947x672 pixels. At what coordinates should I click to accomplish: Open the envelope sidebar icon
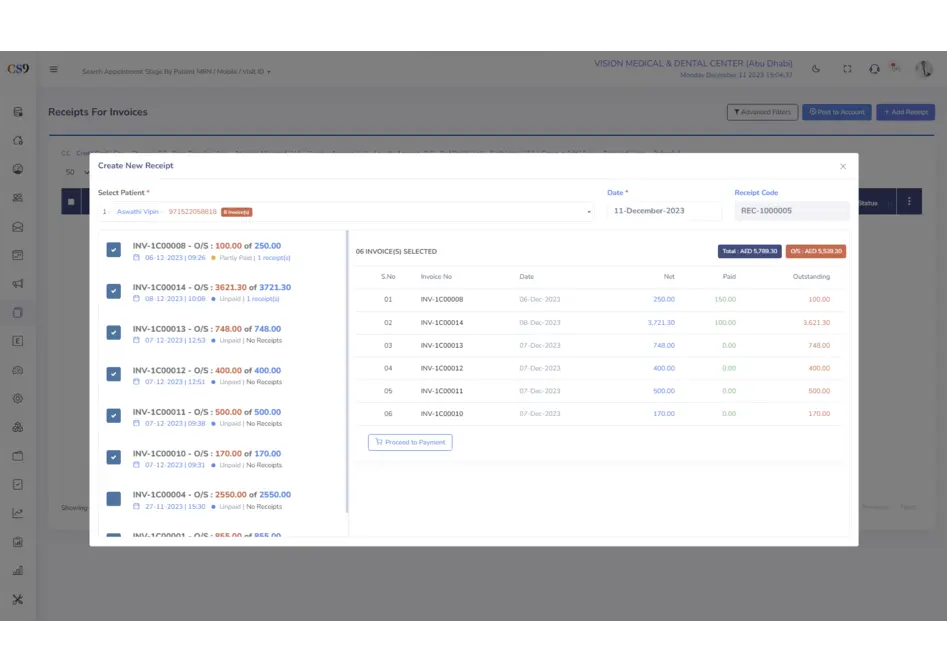[x=18, y=227]
